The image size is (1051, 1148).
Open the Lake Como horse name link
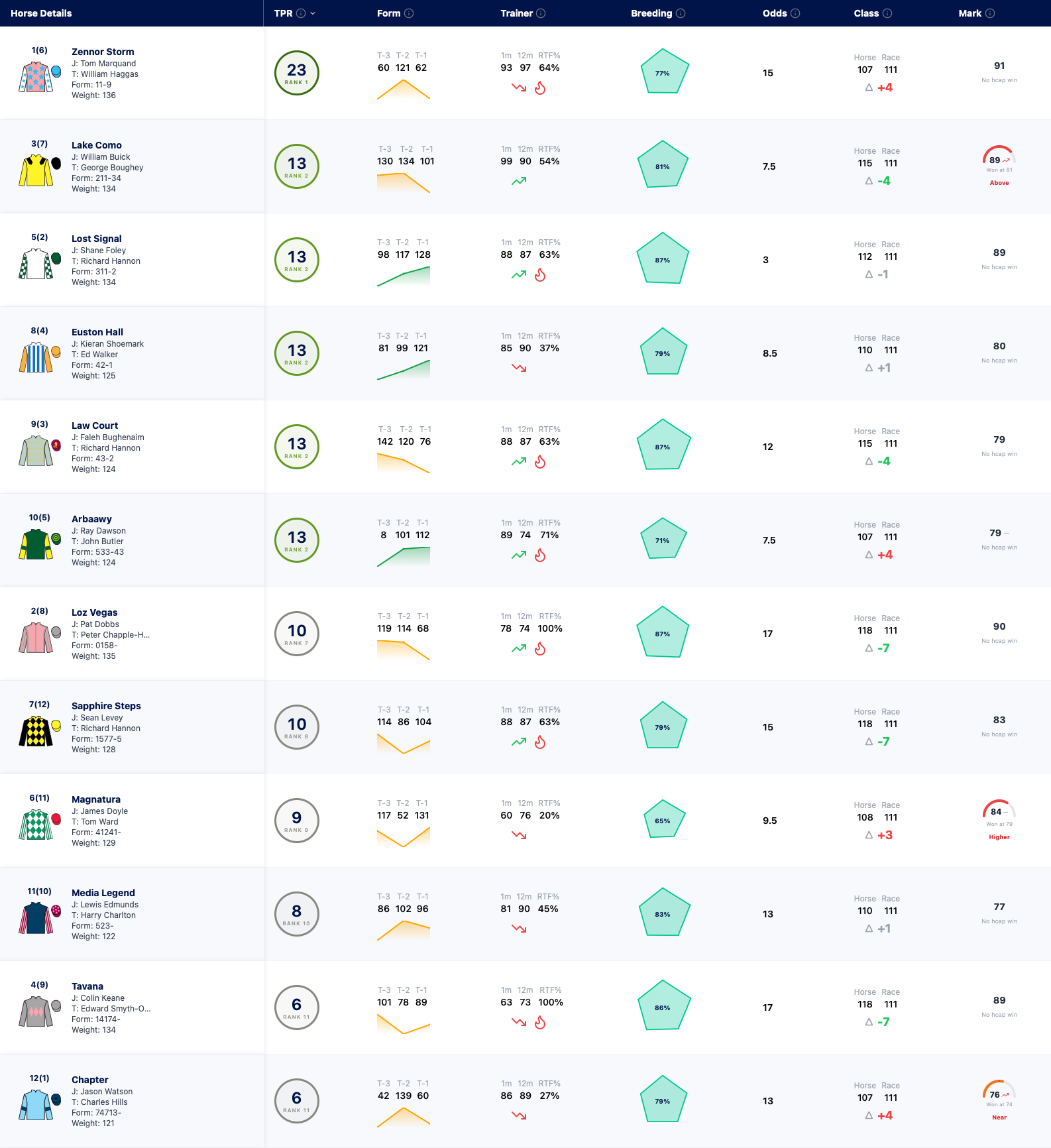97,145
